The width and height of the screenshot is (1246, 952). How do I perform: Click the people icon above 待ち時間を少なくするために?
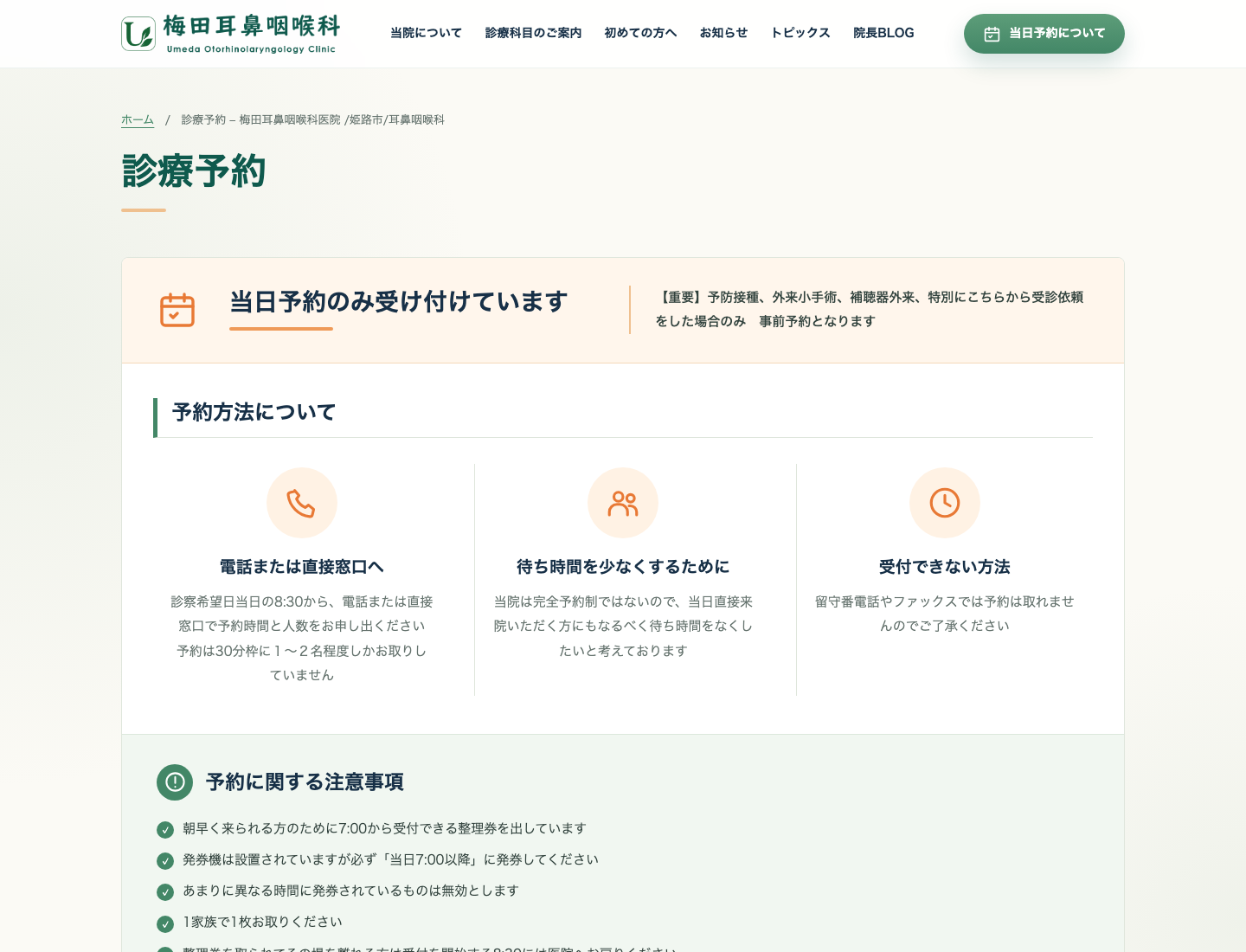coord(623,503)
